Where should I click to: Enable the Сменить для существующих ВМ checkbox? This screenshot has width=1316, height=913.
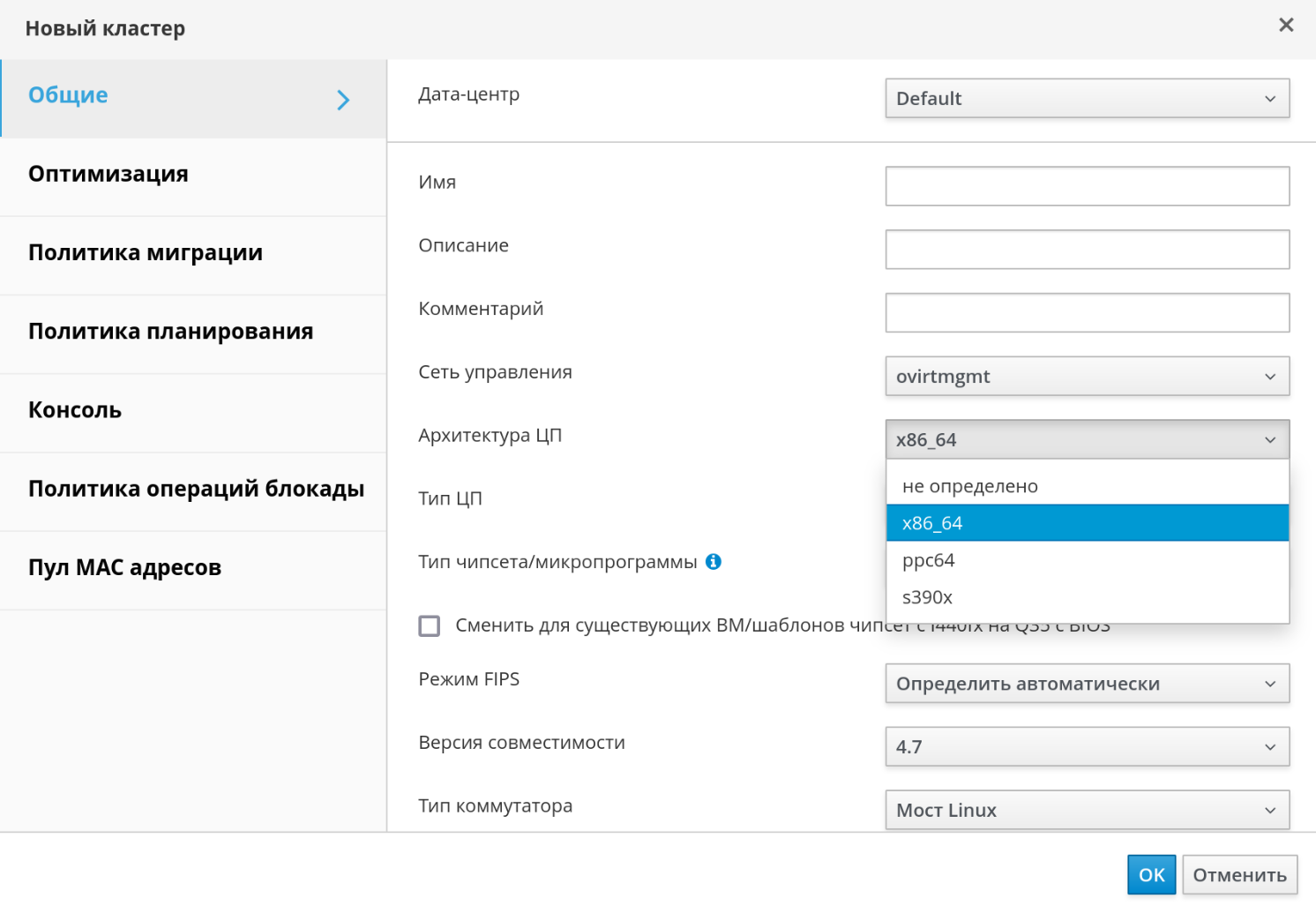(430, 626)
